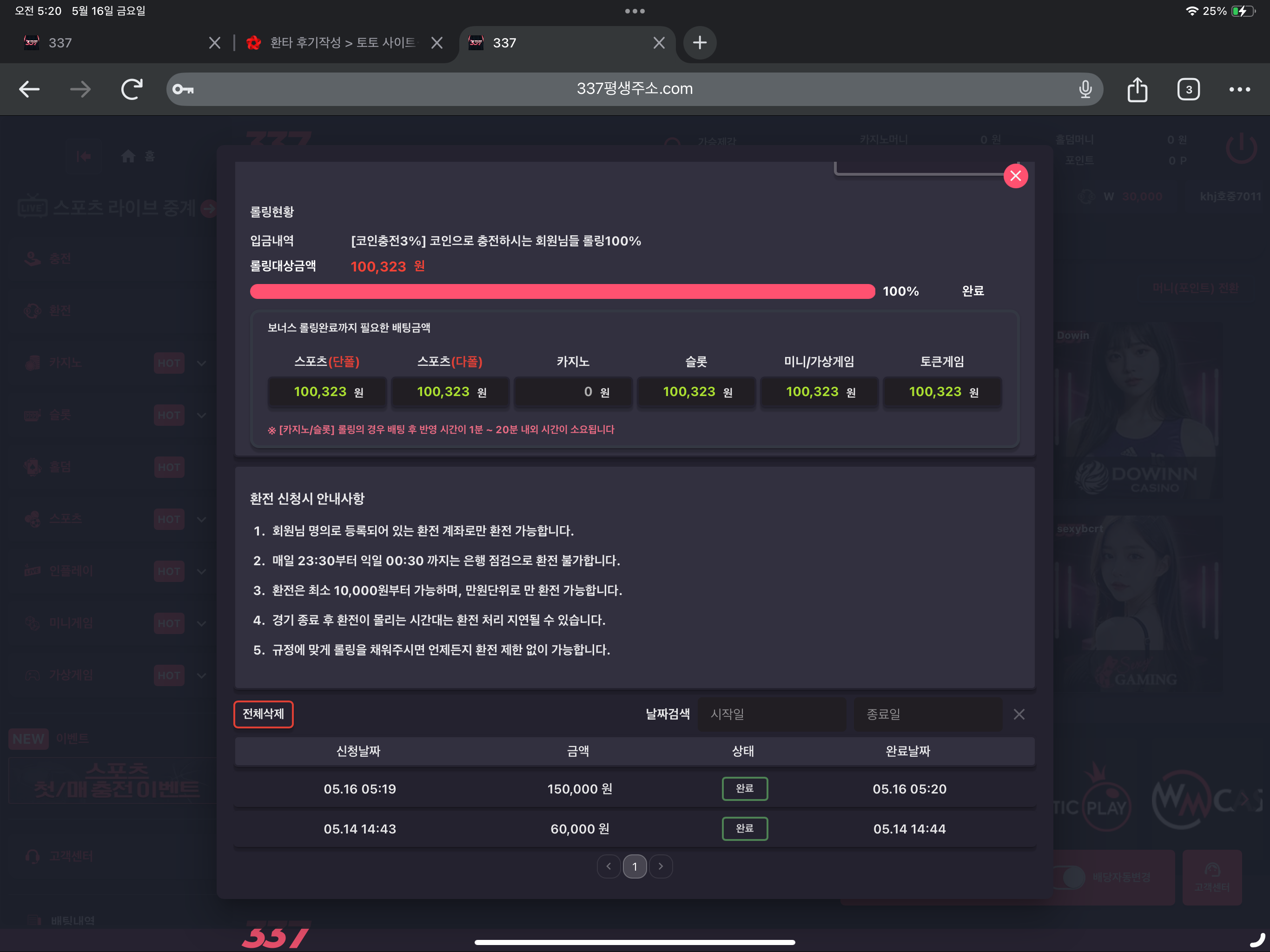
Task: Open browser more options menu
Action: 1240,89
